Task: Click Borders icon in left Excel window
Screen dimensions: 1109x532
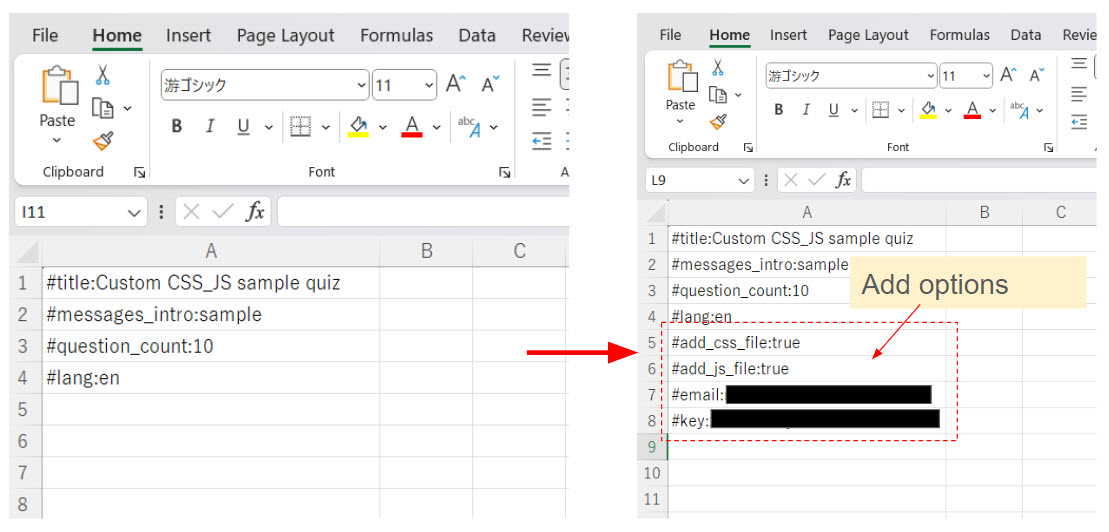Action: point(301,127)
